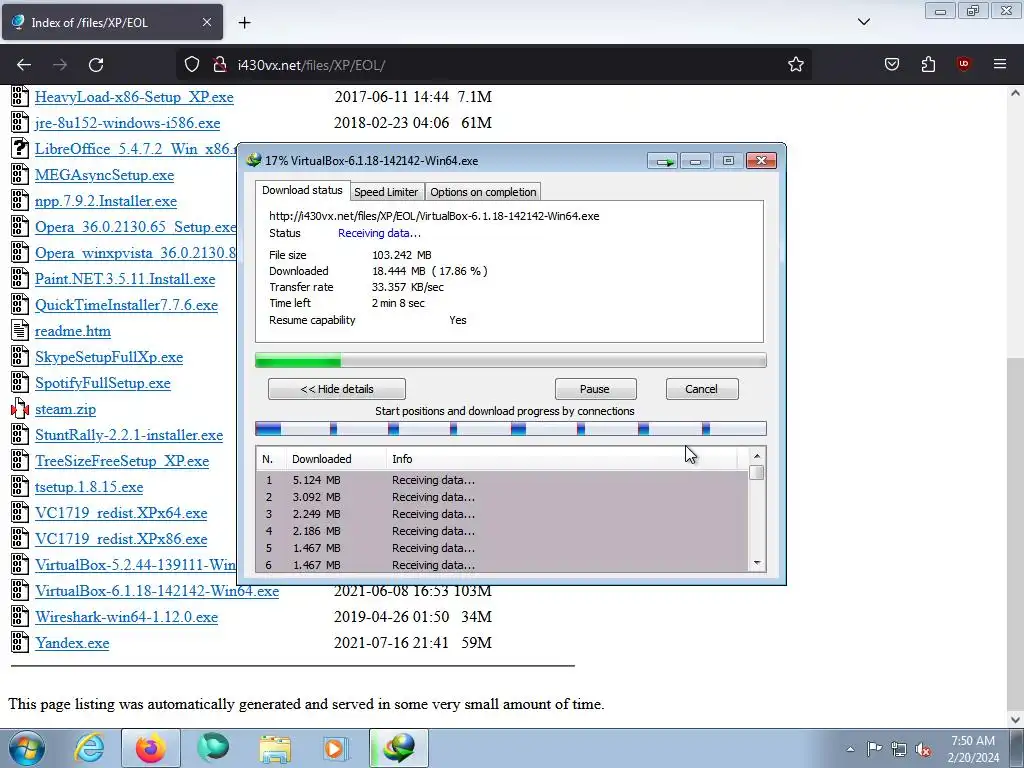
Task: Click the address bar URL i430vx.net/files/XP/EOL/
Action: tap(311, 65)
